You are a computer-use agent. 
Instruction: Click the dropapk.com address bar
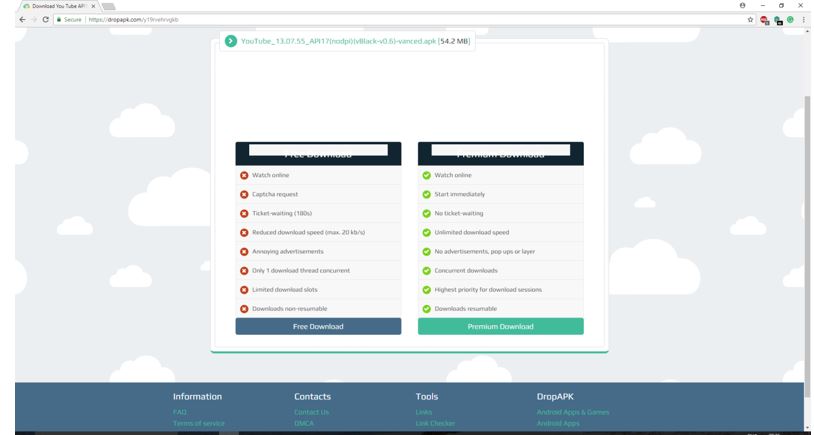point(400,19)
